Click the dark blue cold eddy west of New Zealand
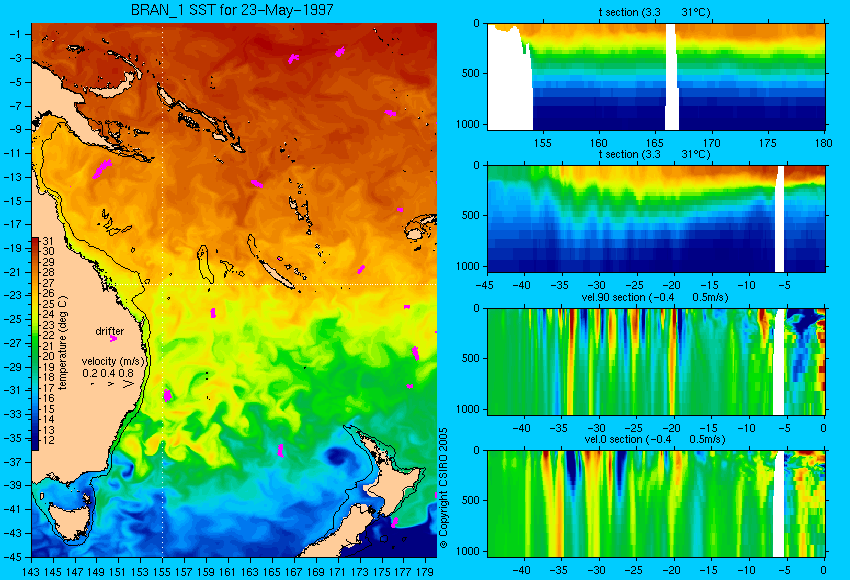Image resolution: width=850 pixels, height=580 pixels. coord(337,457)
